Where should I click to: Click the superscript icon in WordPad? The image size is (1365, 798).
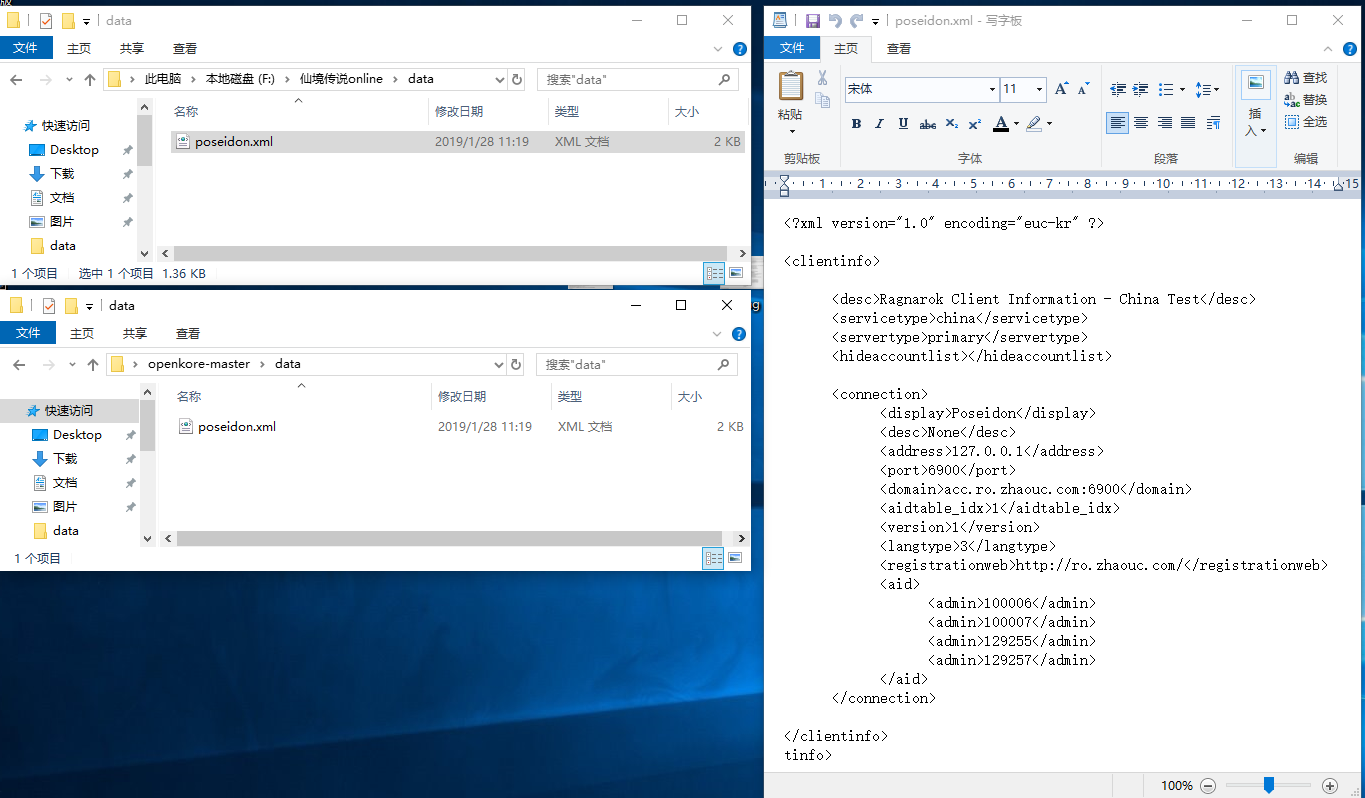pos(973,123)
